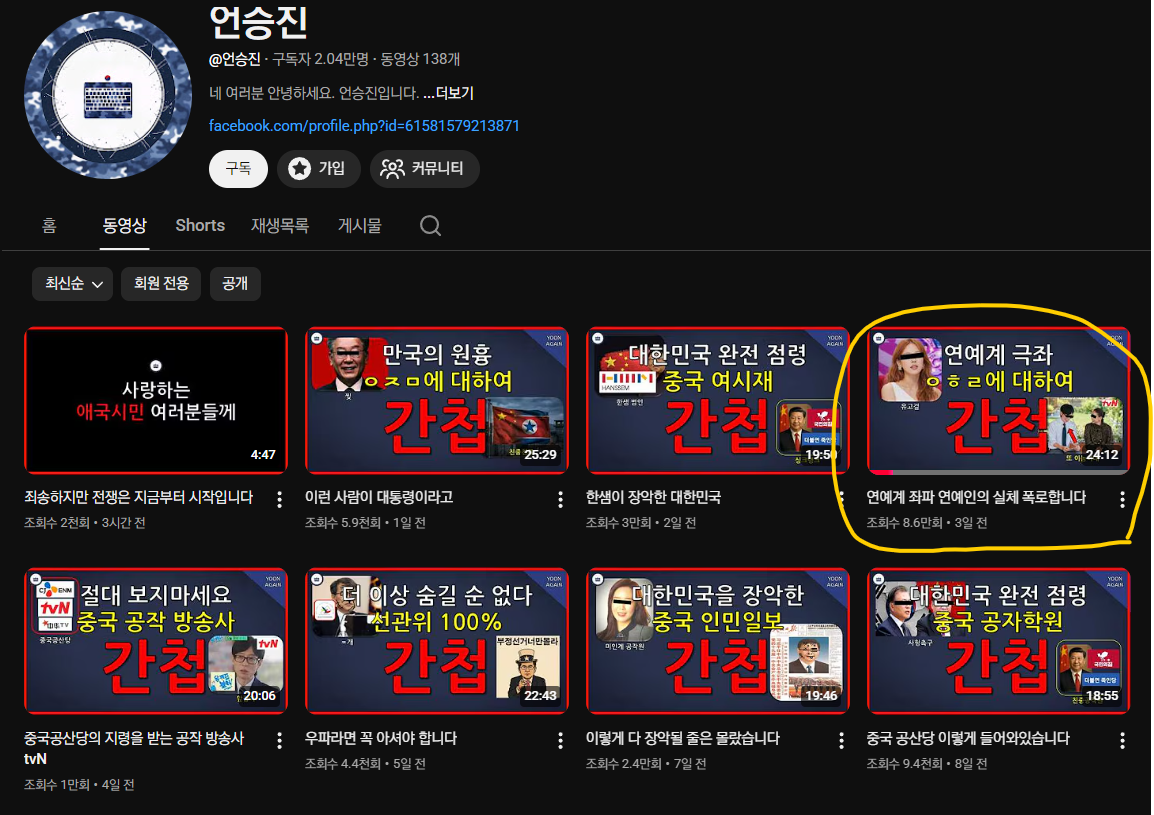Open video titled 이런 사람이 대통령이라고

point(379,498)
